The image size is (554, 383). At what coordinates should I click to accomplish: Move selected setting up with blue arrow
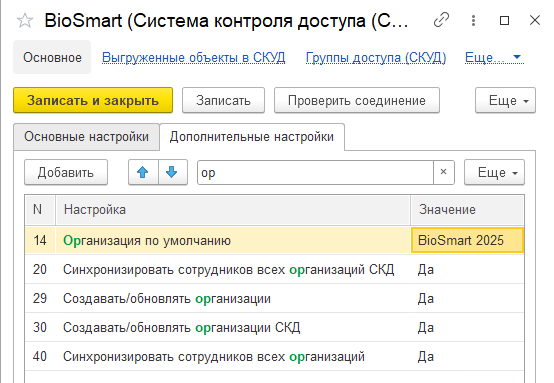pyautogui.click(x=143, y=172)
